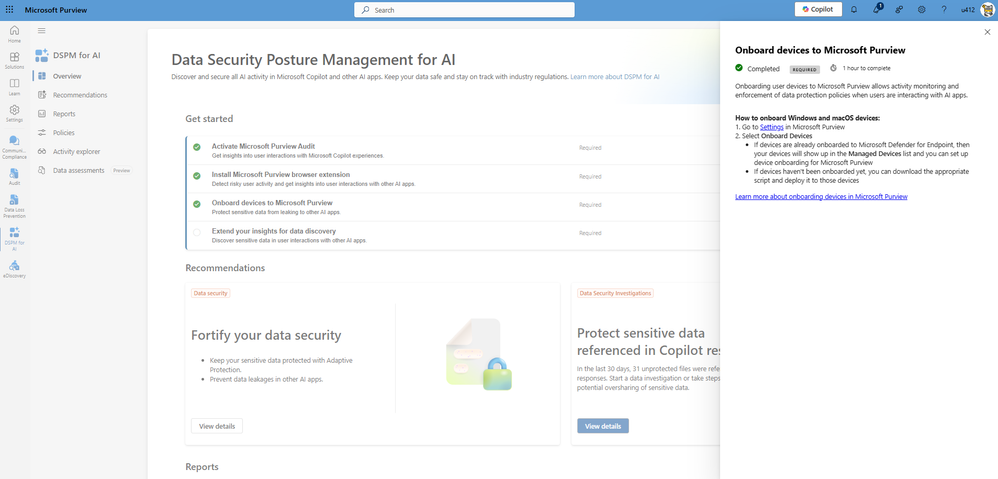This screenshot has width=998, height=479.
Task: Open Audit in left rail
Action: (14, 176)
